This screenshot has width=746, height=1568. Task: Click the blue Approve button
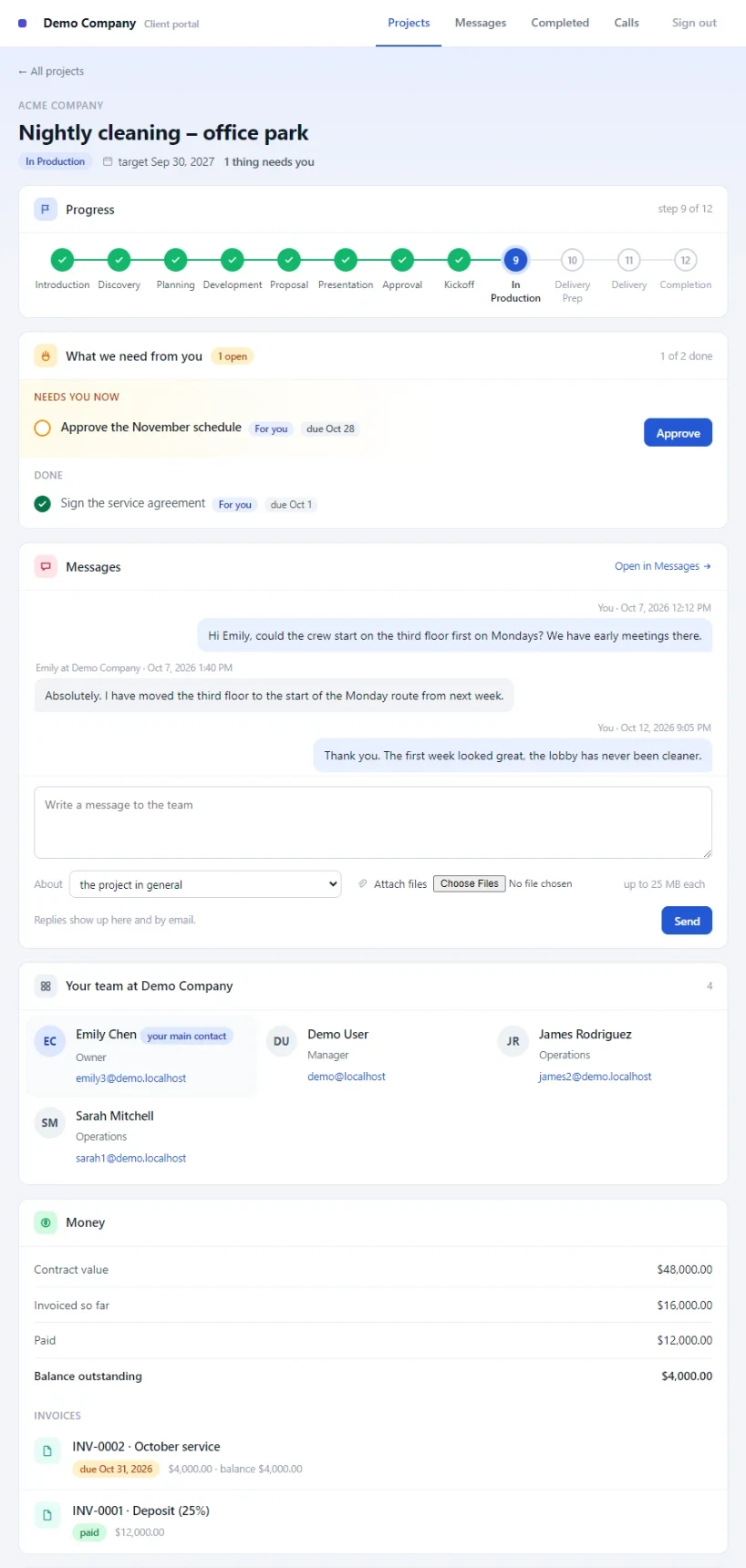tap(678, 433)
